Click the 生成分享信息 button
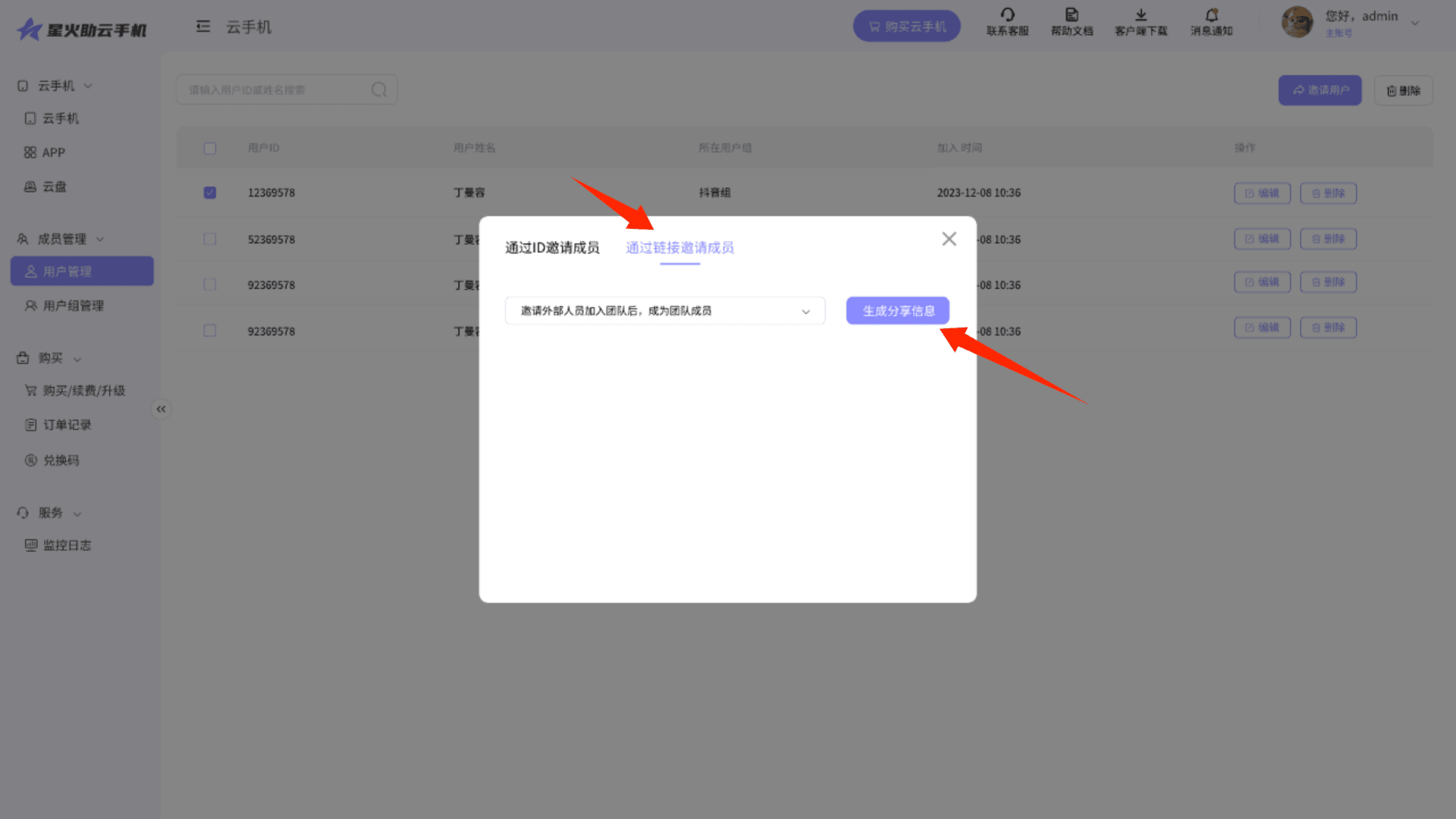This screenshot has height=819, width=1456. pos(898,311)
